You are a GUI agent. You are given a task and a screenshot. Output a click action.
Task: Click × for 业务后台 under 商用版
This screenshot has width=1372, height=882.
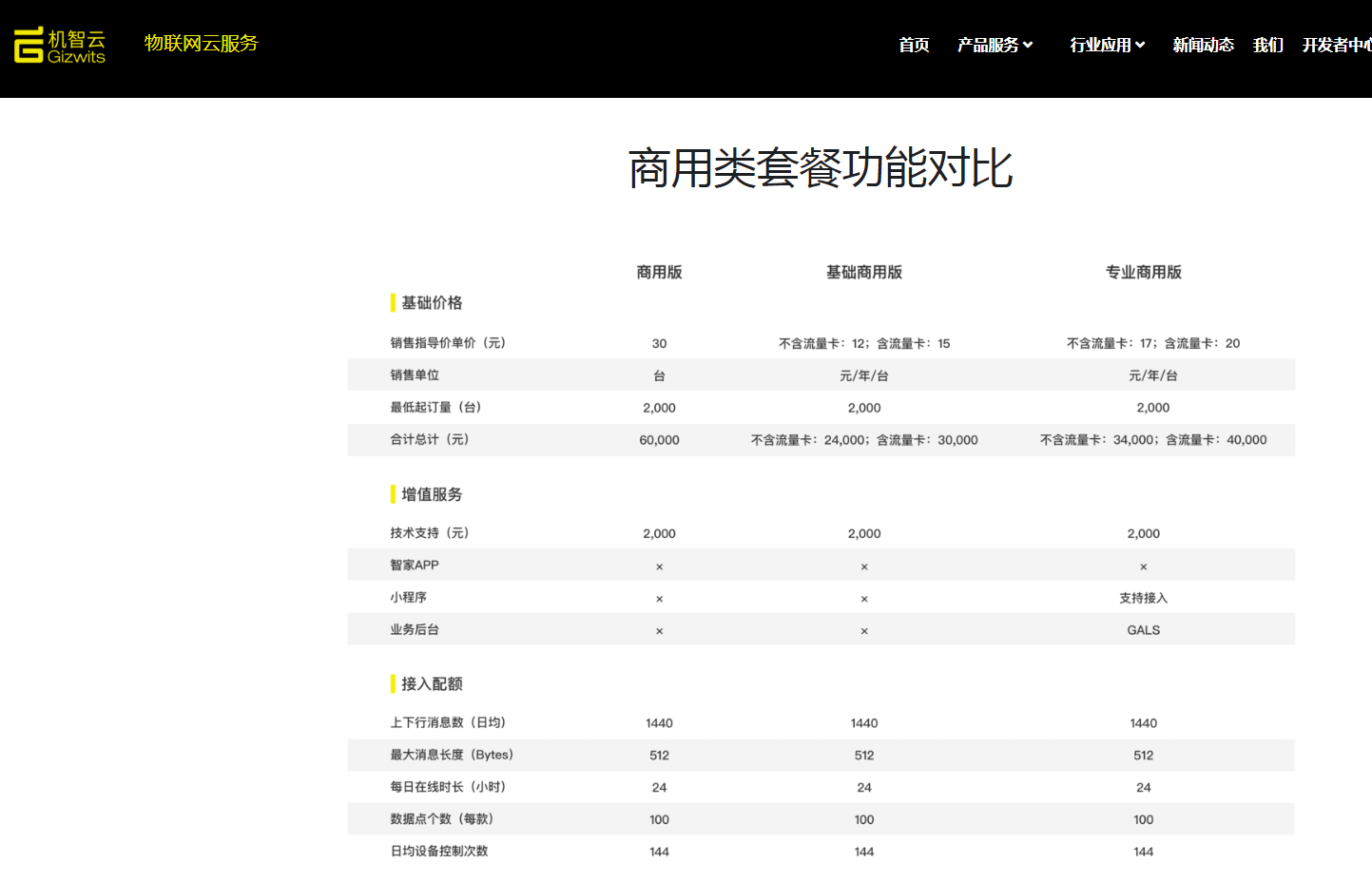tap(659, 631)
